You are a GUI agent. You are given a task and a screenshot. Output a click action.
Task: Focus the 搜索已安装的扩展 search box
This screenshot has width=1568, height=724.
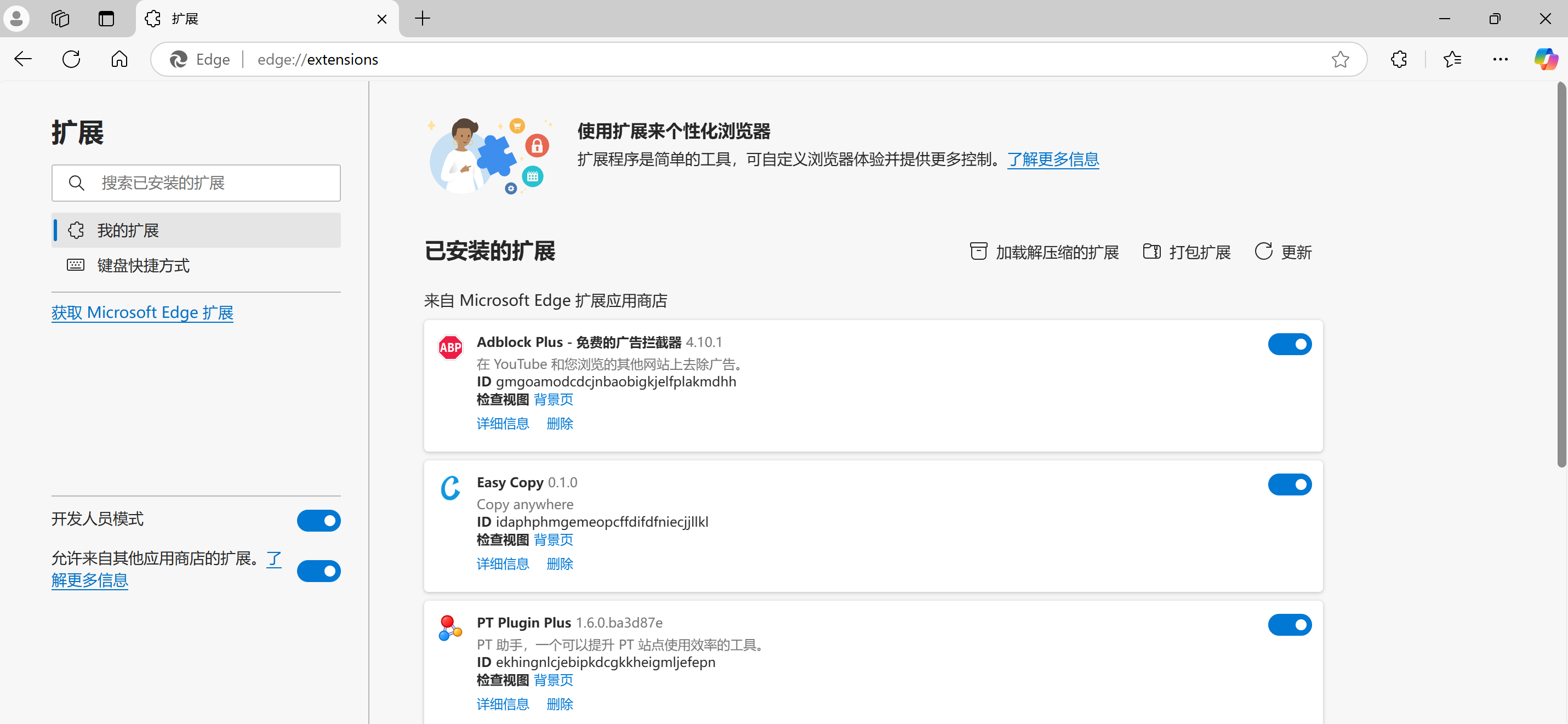196,183
